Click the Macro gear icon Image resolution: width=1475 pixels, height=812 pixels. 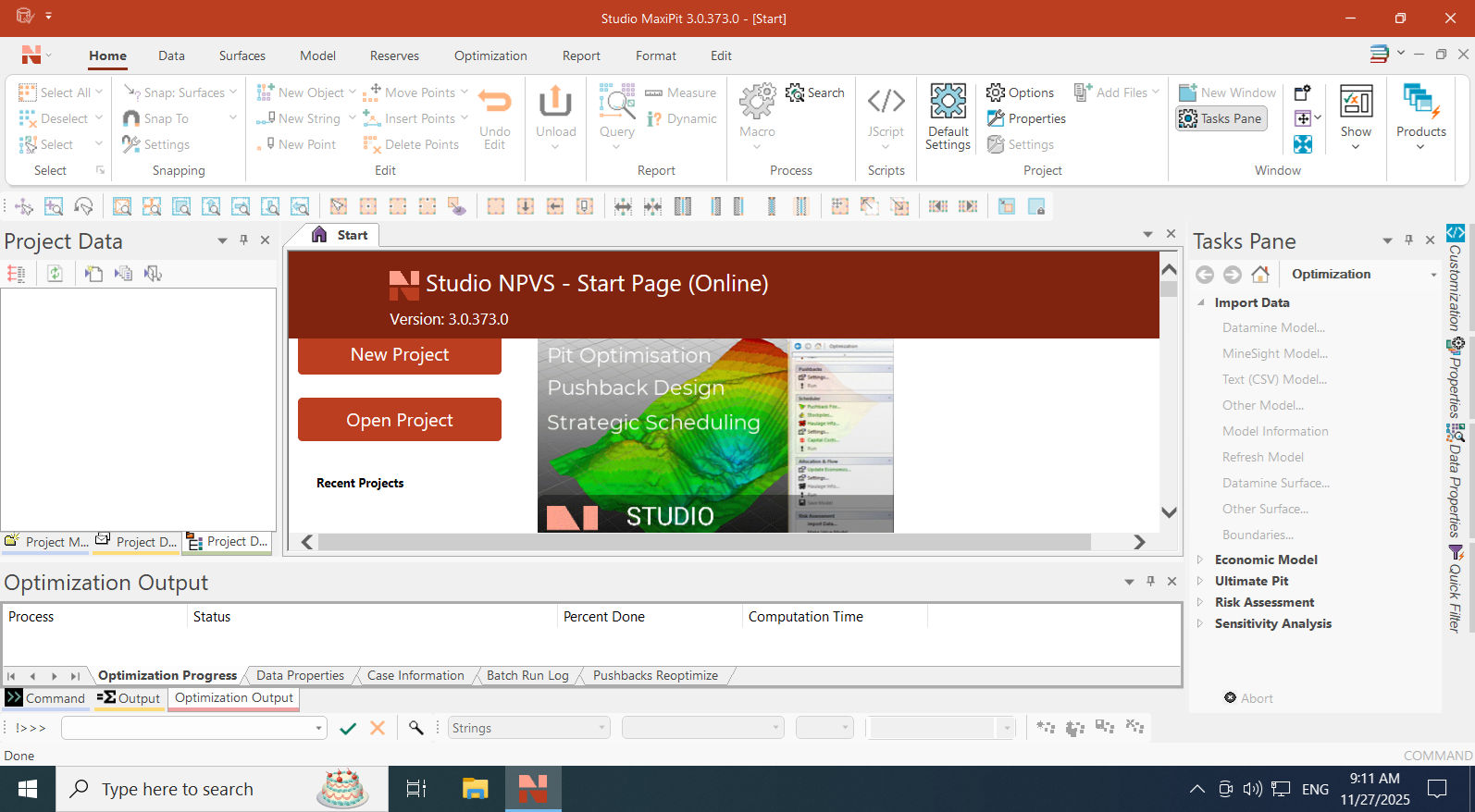[757, 101]
